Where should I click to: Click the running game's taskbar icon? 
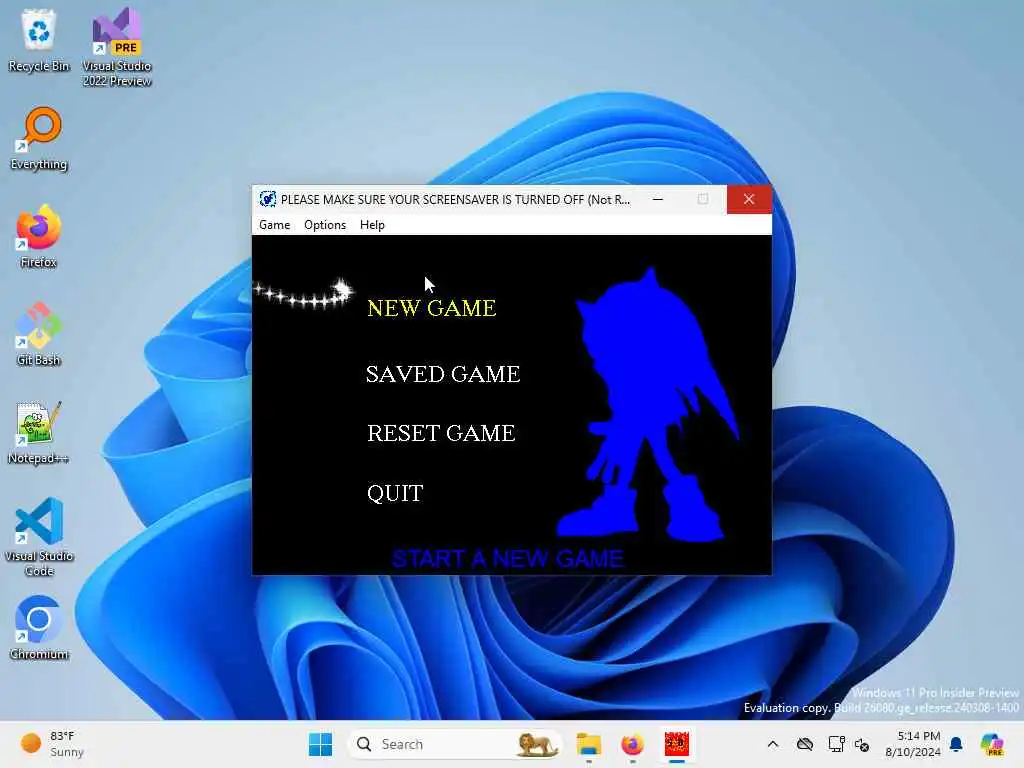pos(677,744)
